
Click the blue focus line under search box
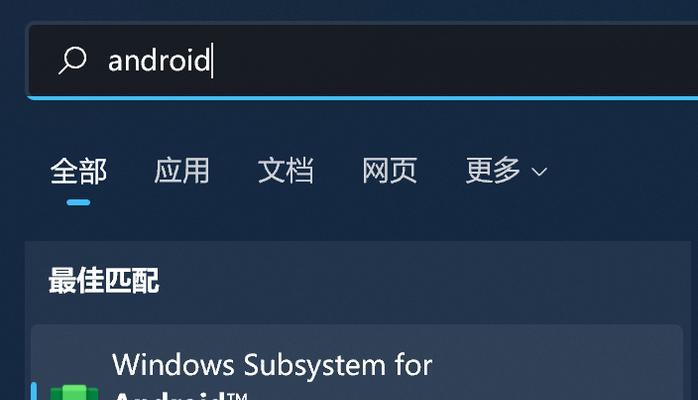(x=363, y=98)
